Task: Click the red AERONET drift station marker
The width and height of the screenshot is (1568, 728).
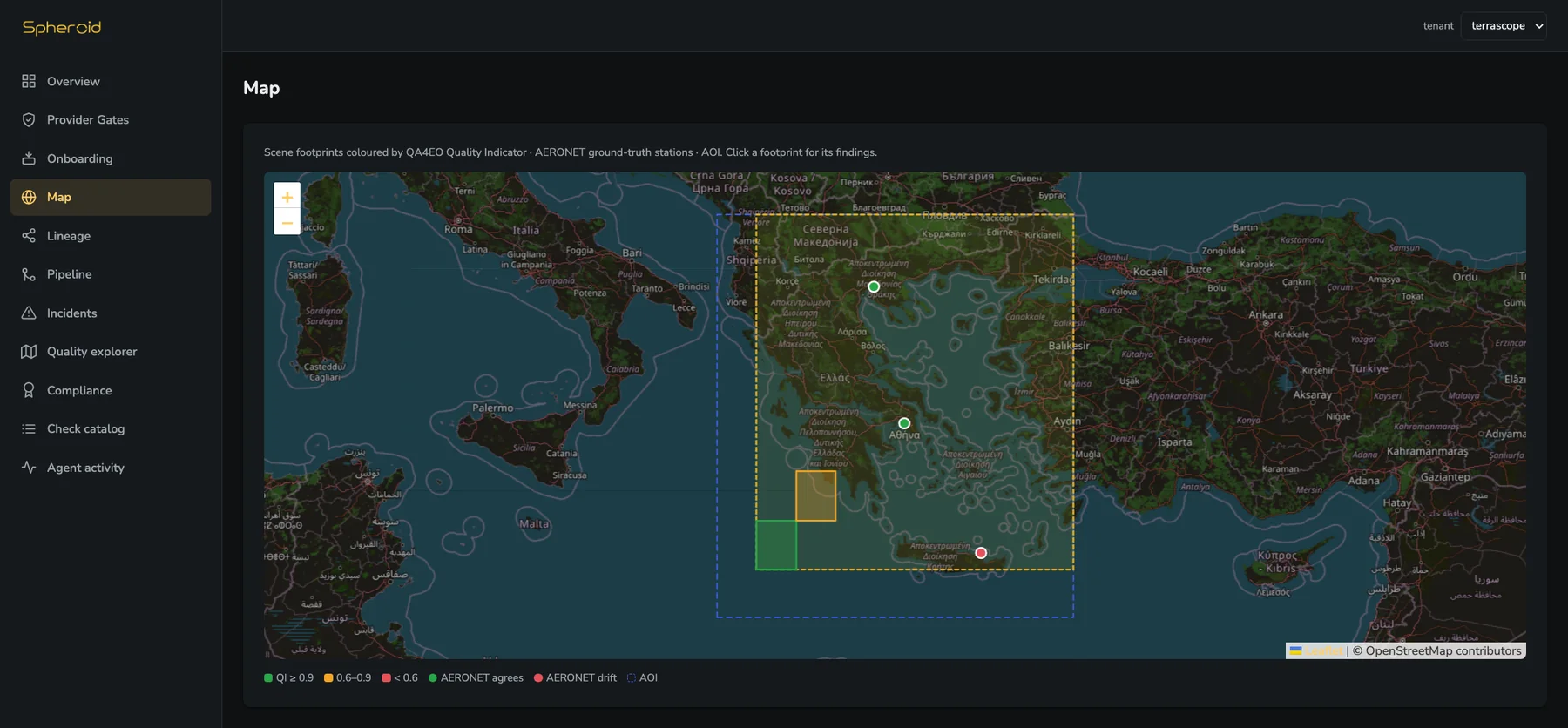Action: tap(981, 553)
